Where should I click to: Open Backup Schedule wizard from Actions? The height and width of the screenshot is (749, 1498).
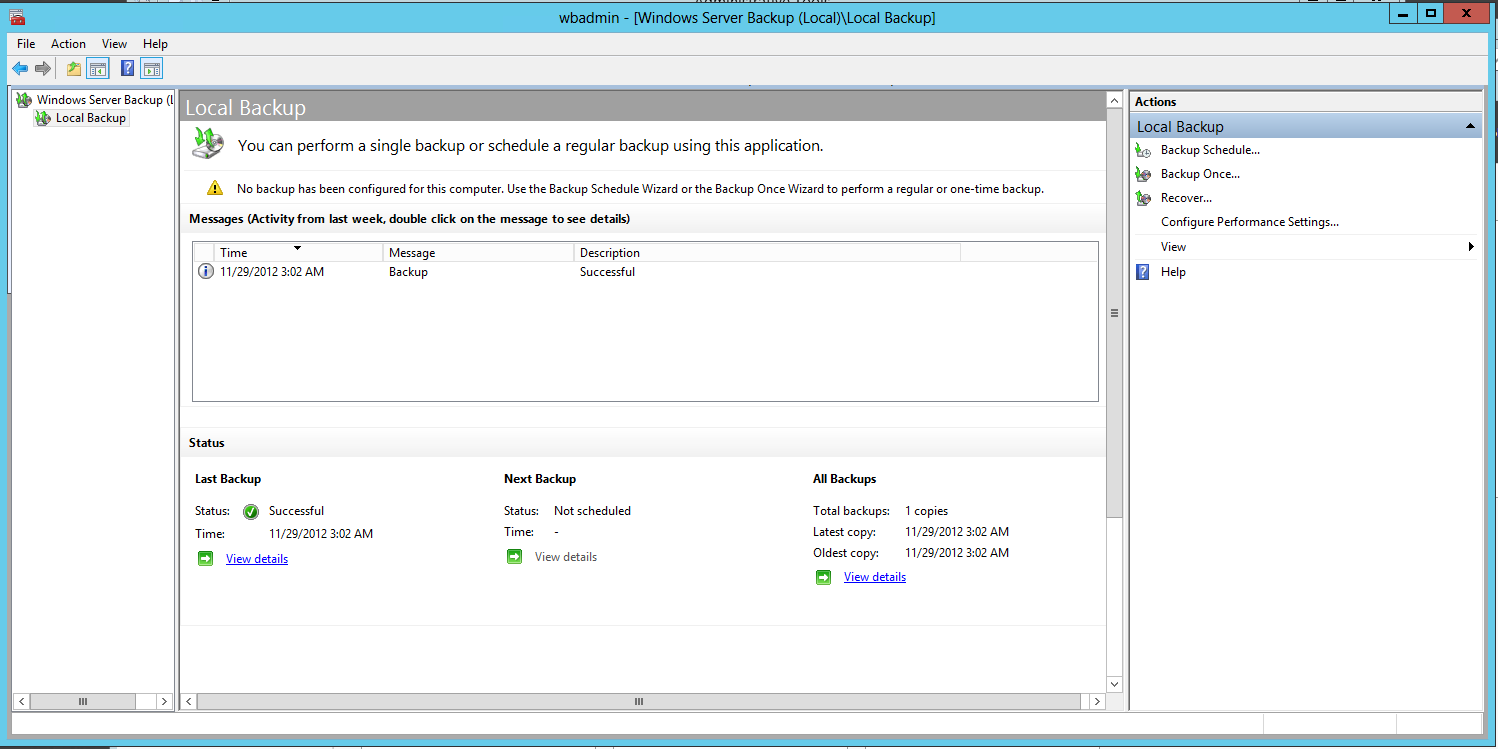[x=1210, y=150]
